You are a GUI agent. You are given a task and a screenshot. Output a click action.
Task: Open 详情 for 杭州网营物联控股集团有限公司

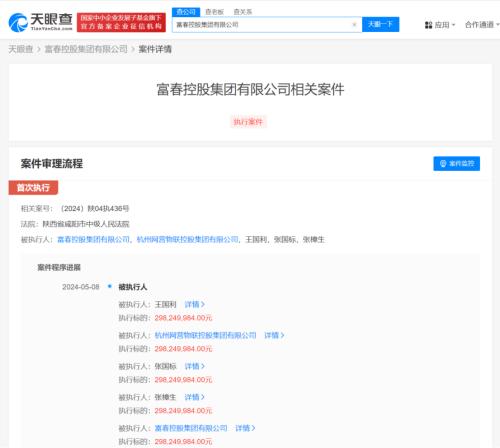click(274, 335)
